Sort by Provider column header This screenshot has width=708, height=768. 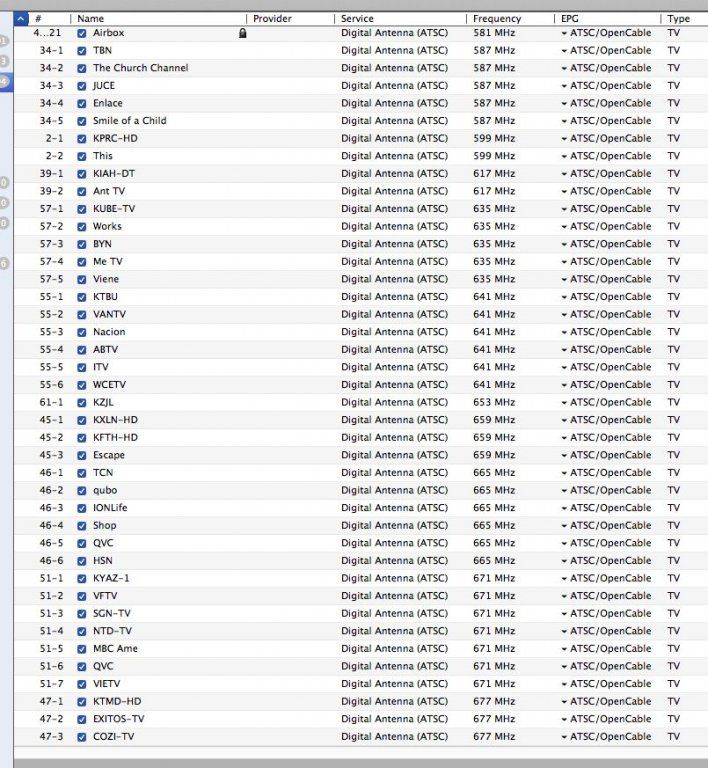coord(272,19)
